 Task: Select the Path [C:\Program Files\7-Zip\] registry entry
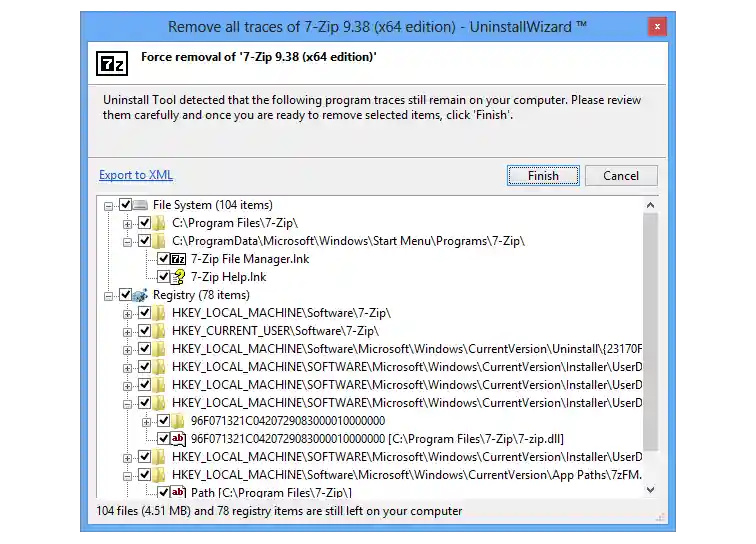pyautogui.click(x=271, y=492)
